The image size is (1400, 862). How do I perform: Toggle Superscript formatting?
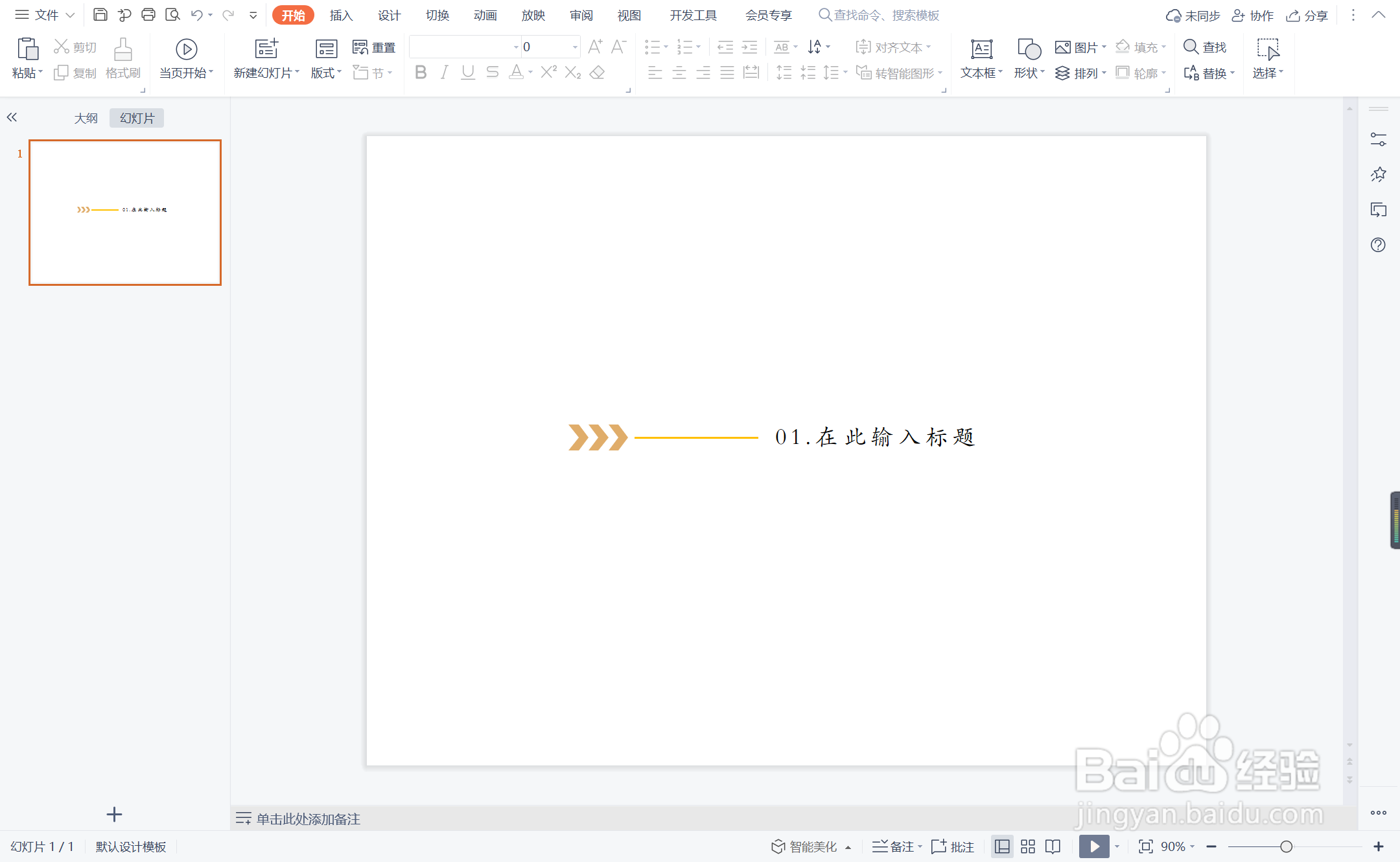pyautogui.click(x=548, y=73)
